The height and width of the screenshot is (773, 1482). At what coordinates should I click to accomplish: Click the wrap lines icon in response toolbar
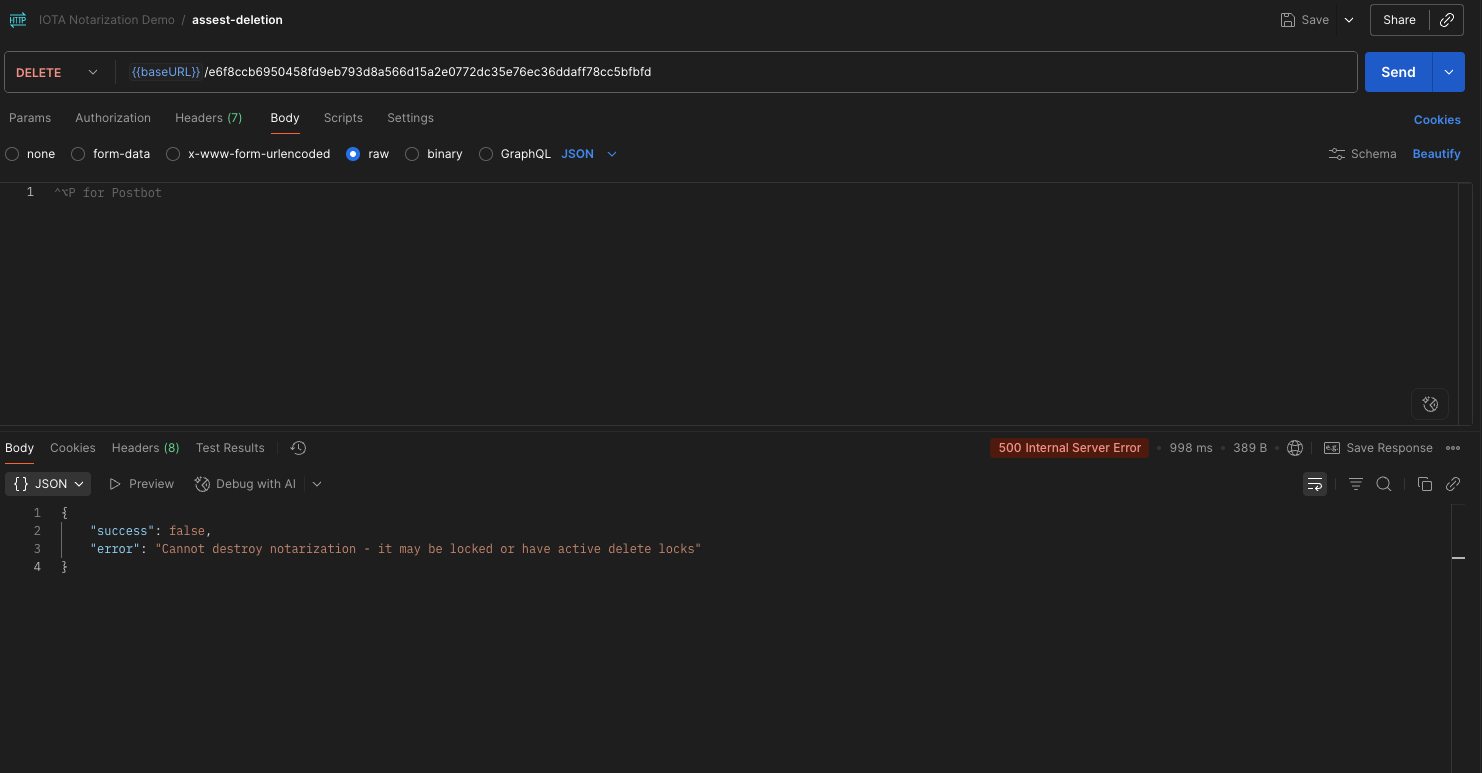(x=1314, y=483)
